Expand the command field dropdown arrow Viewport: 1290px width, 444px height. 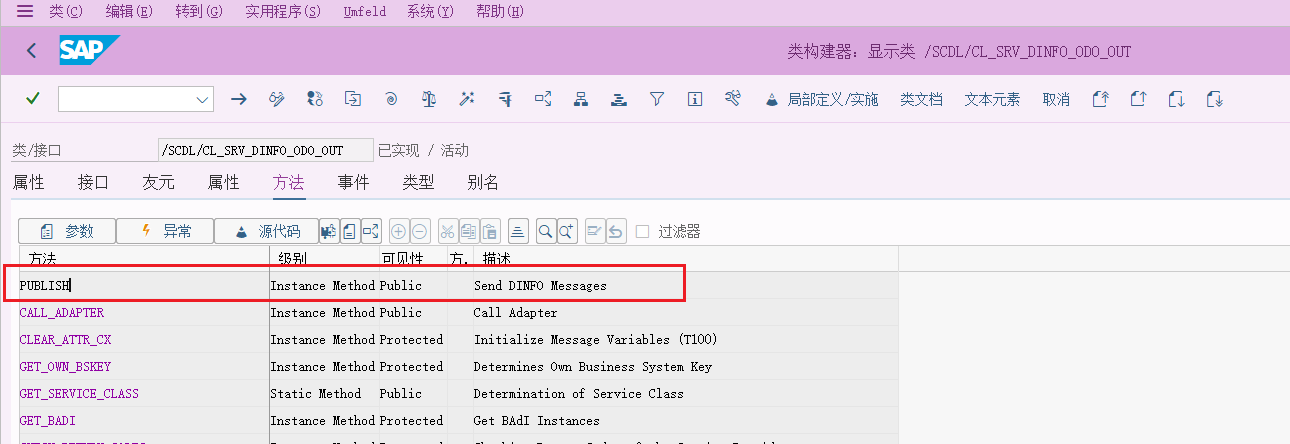203,99
